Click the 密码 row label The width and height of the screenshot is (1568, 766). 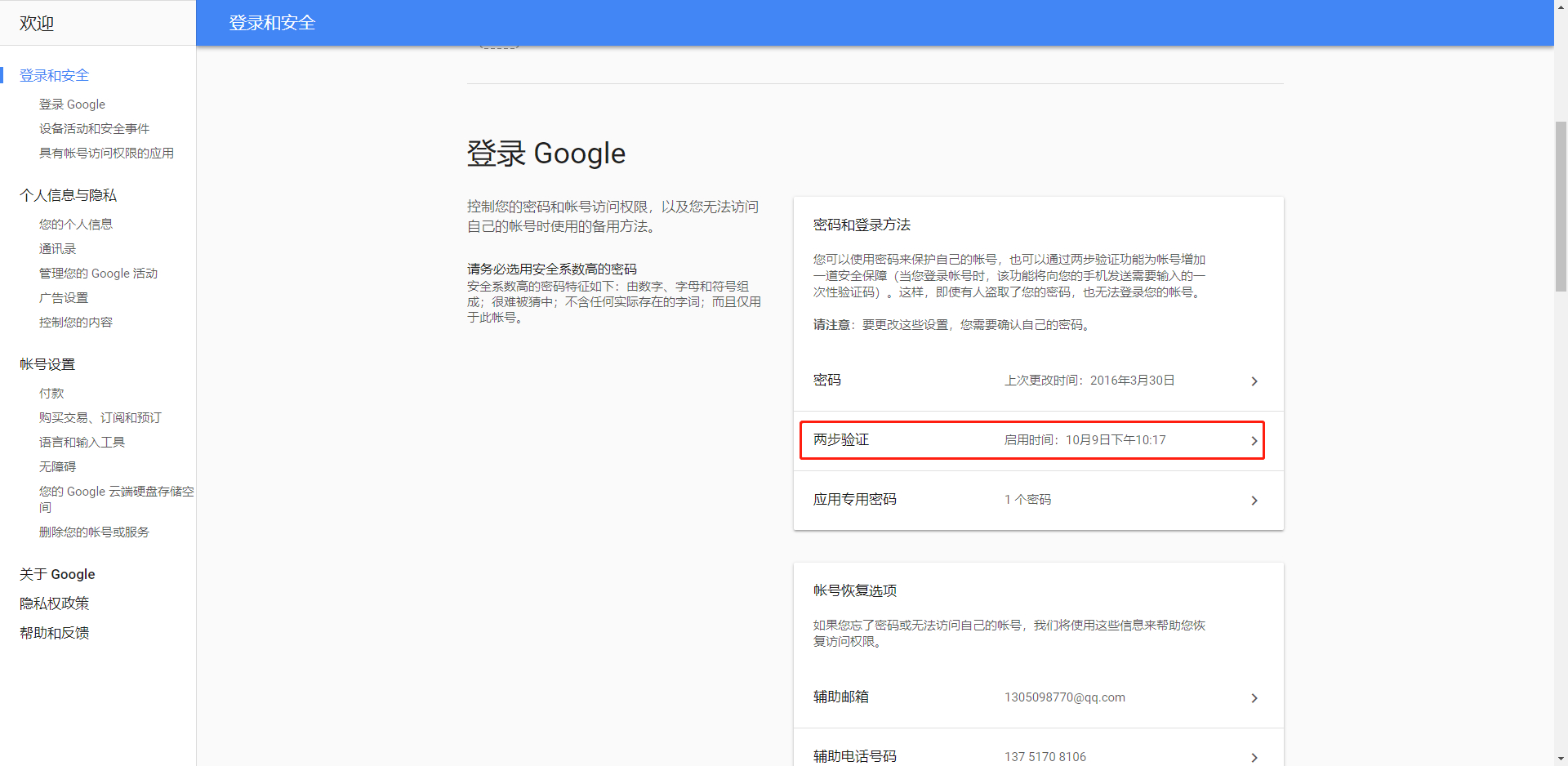coord(827,380)
